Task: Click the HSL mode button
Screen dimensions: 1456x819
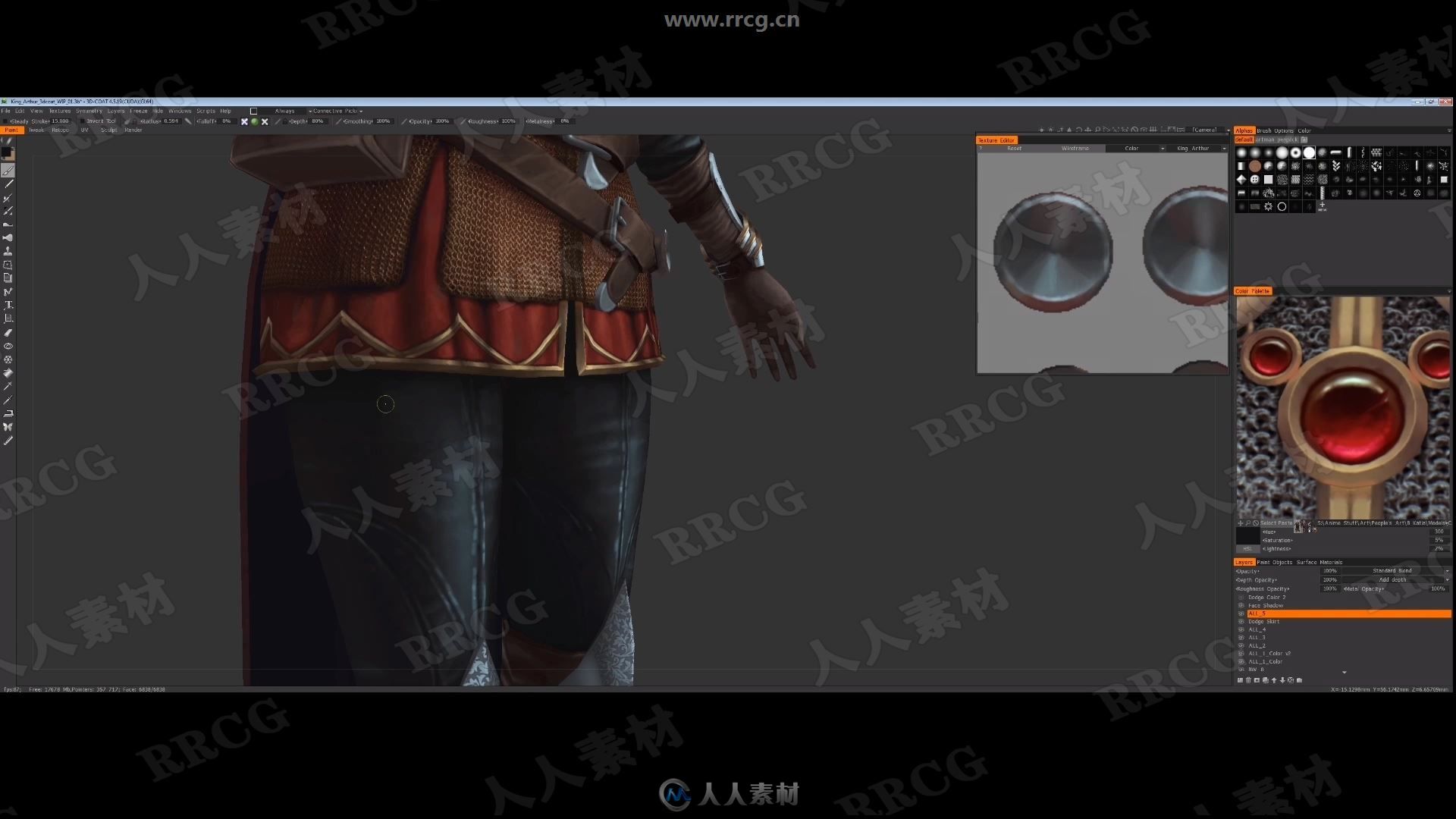Action: 1247,549
